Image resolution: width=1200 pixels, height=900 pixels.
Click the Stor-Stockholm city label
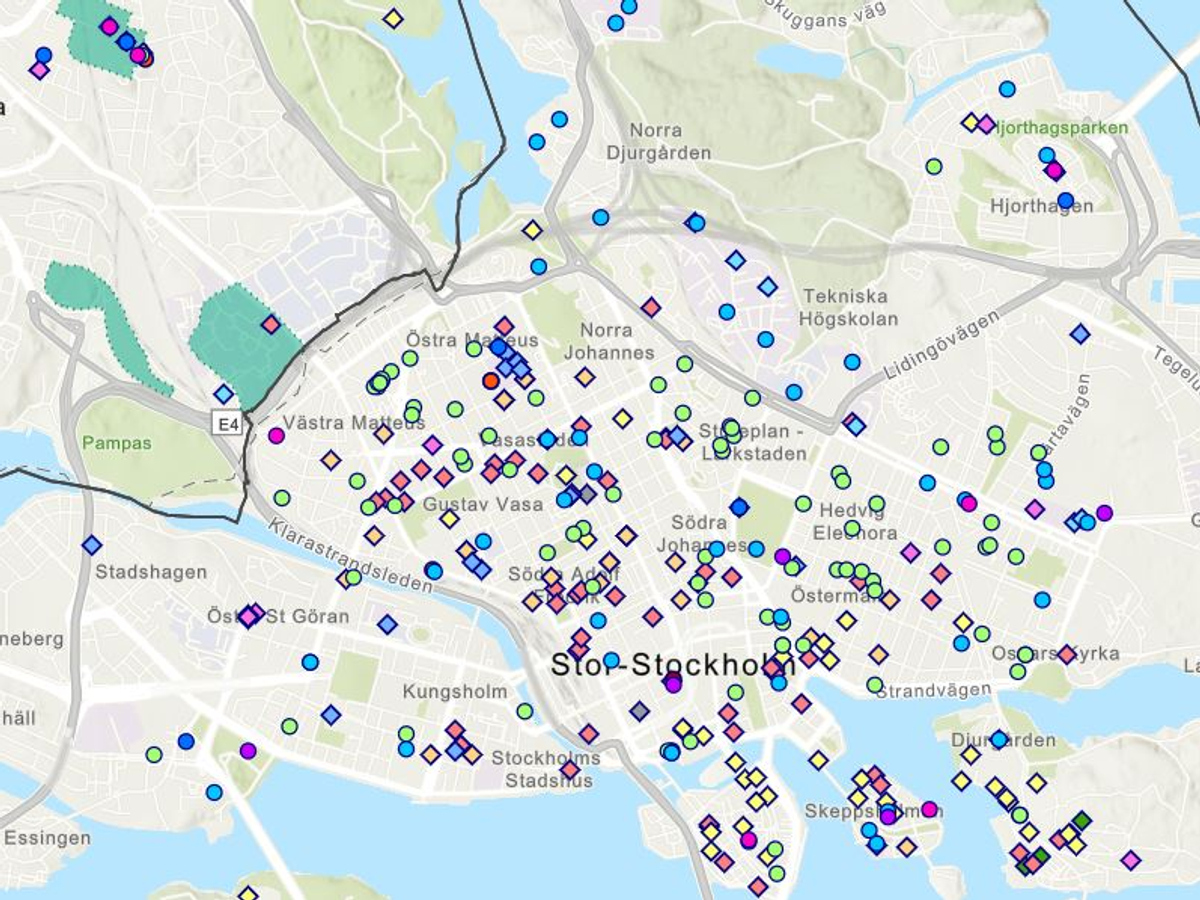[x=673, y=665]
